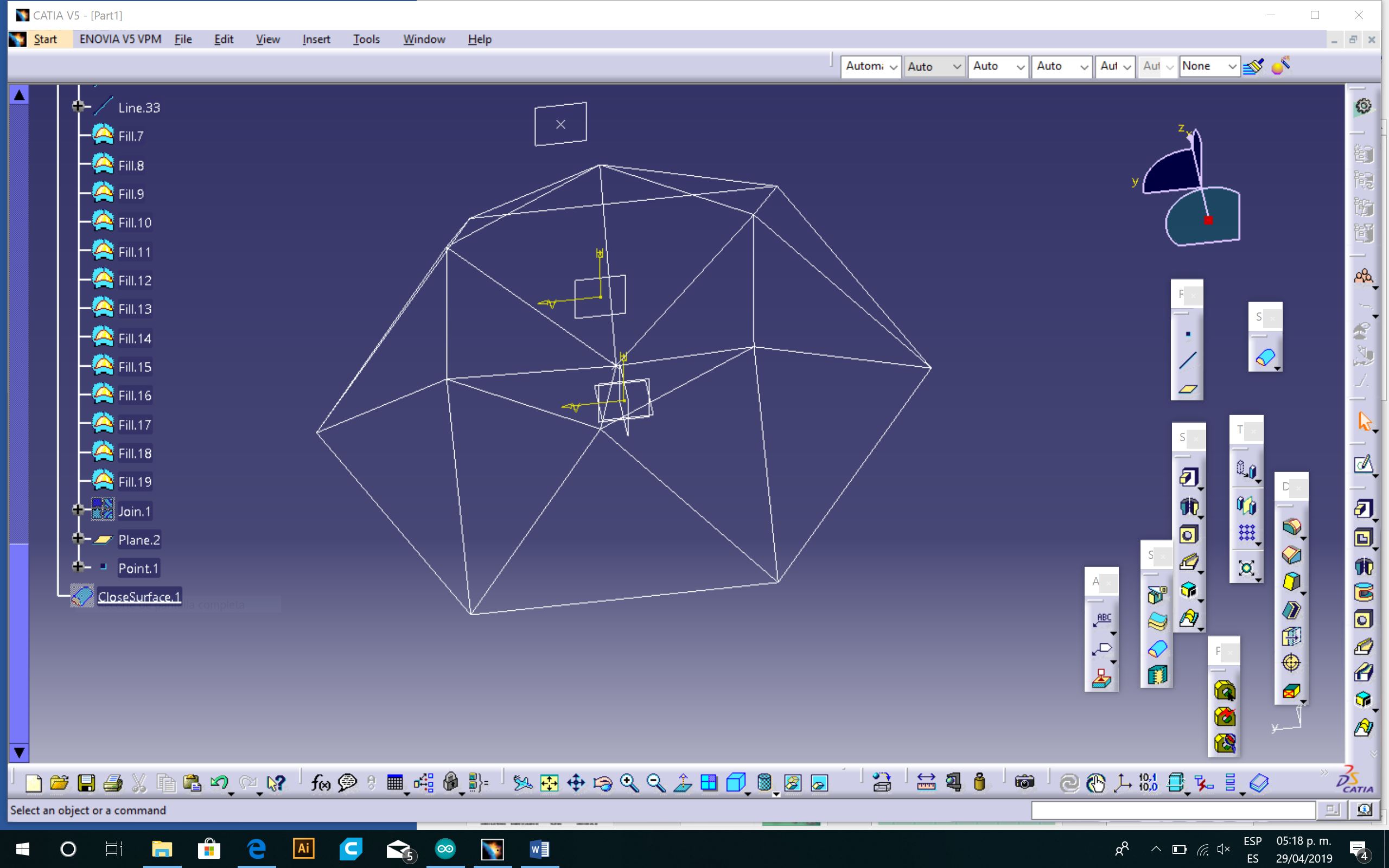This screenshot has height=868, width=1389.
Task: Open the Window menu
Action: (x=424, y=39)
